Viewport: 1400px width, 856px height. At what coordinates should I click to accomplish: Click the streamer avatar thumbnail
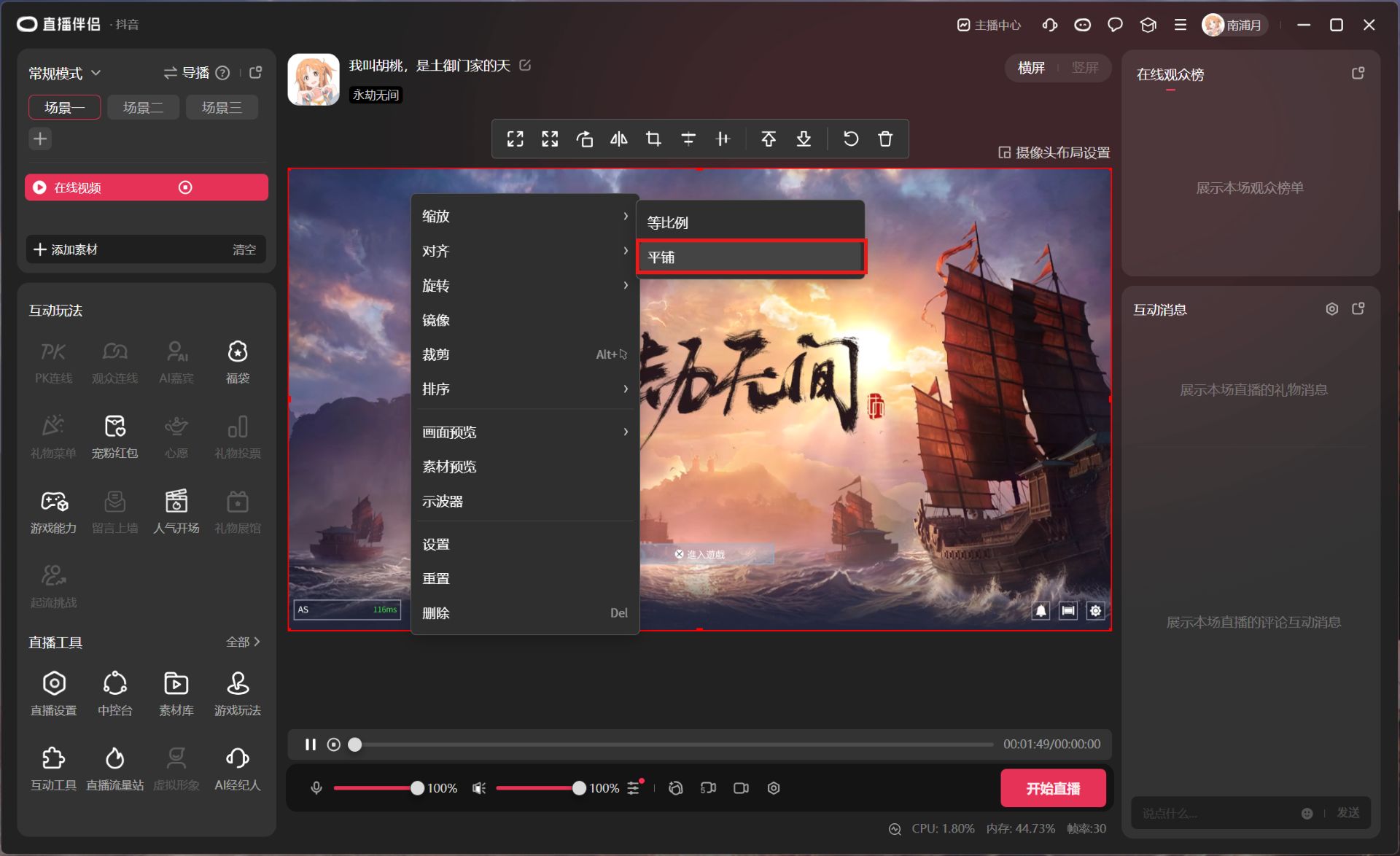[314, 79]
